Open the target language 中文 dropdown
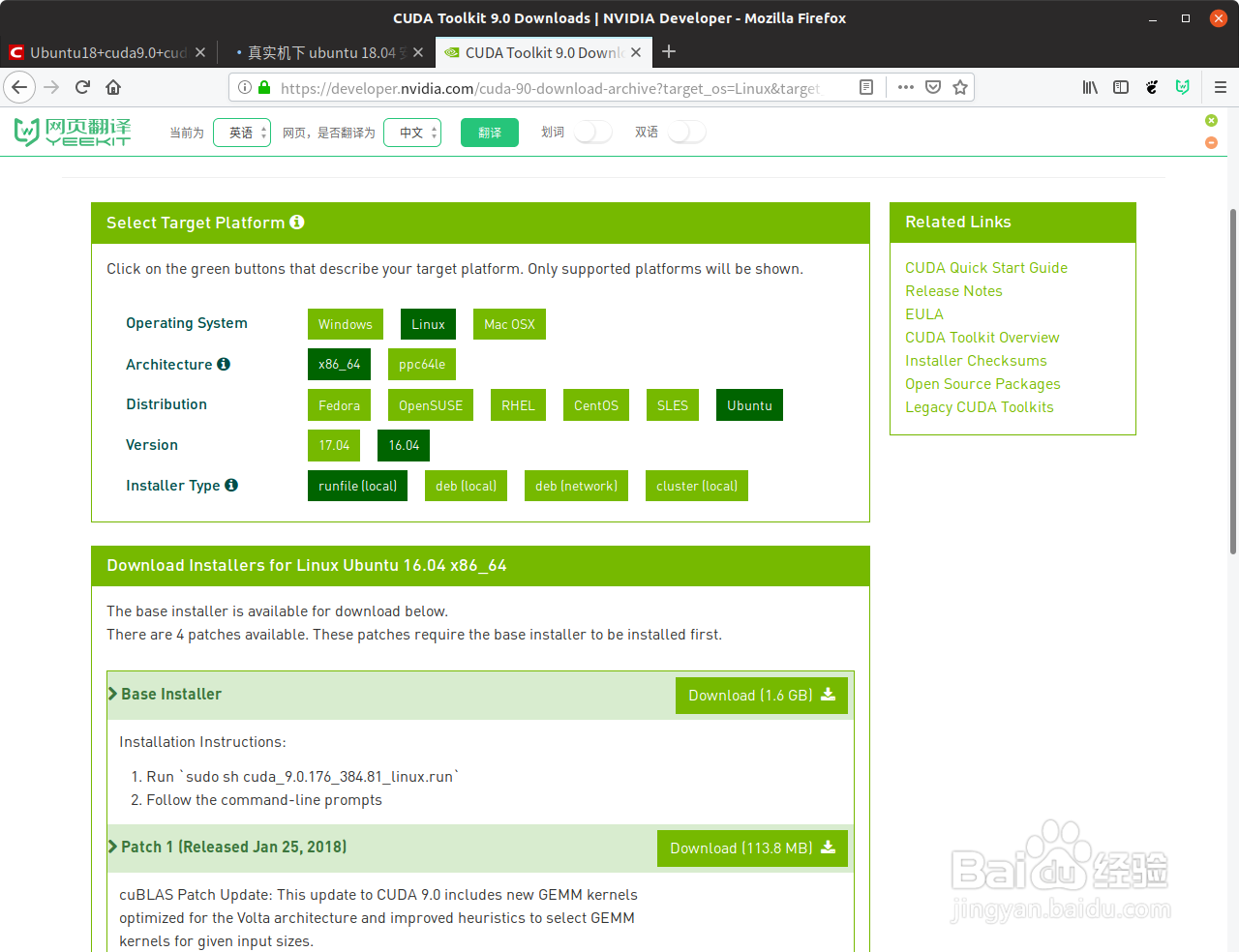 click(x=412, y=133)
